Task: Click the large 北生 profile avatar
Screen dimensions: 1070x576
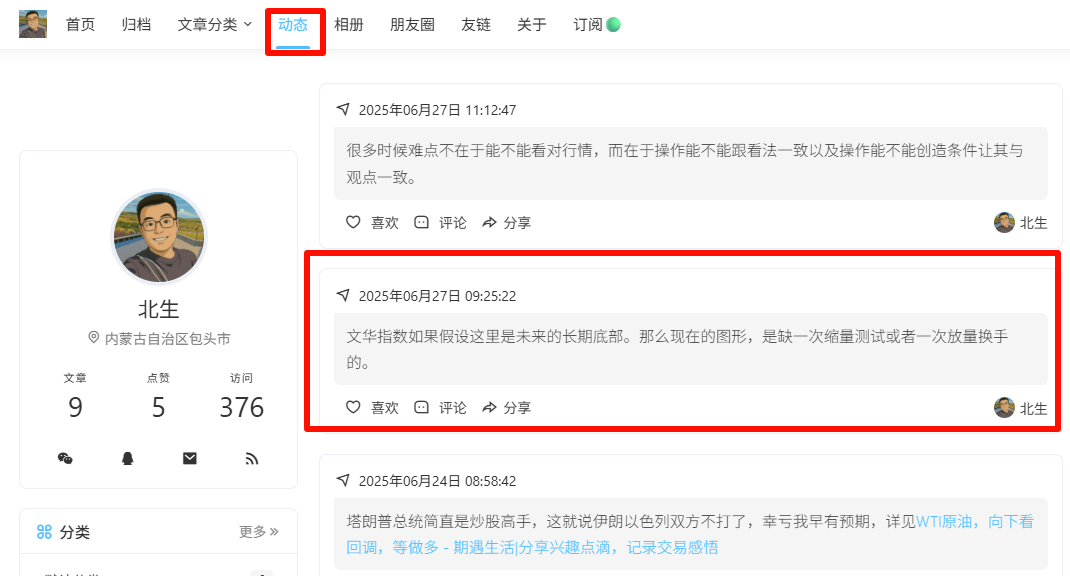Action: (158, 238)
